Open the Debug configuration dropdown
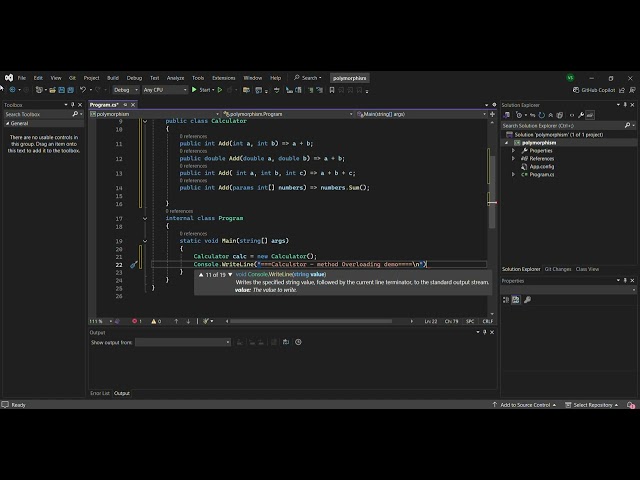Image resolution: width=640 pixels, height=480 pixels. [x=125, y=90]
